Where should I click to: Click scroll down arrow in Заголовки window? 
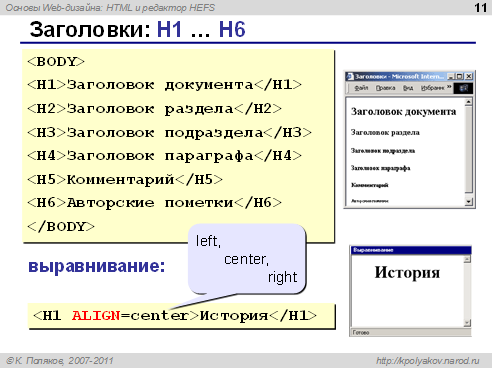[x=469, y=201]
